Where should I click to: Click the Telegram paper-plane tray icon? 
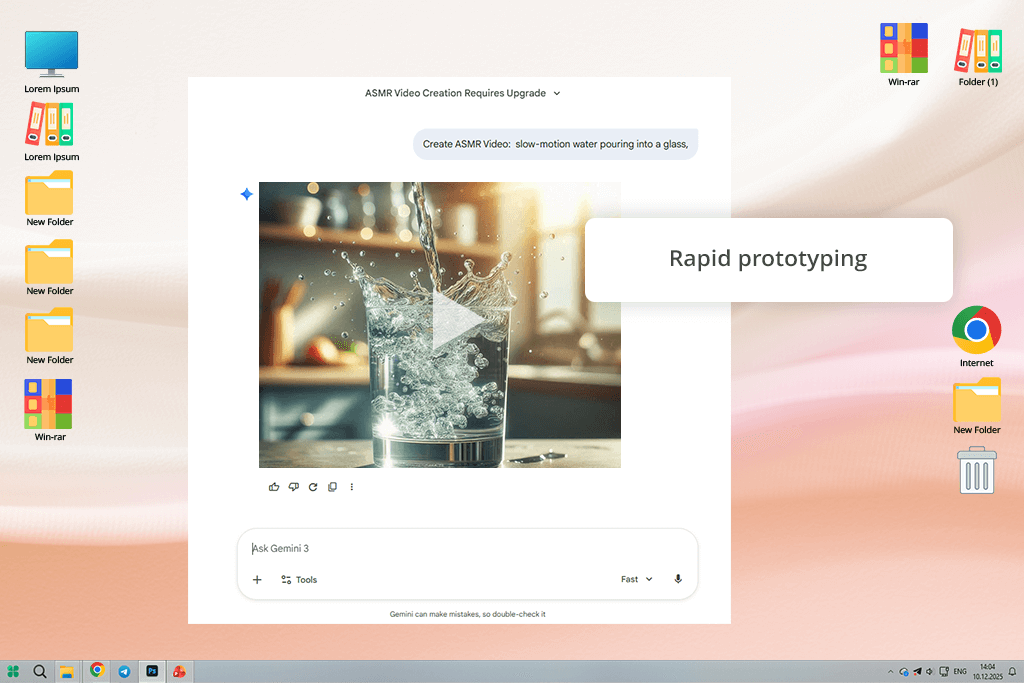(x=917, y=671)
